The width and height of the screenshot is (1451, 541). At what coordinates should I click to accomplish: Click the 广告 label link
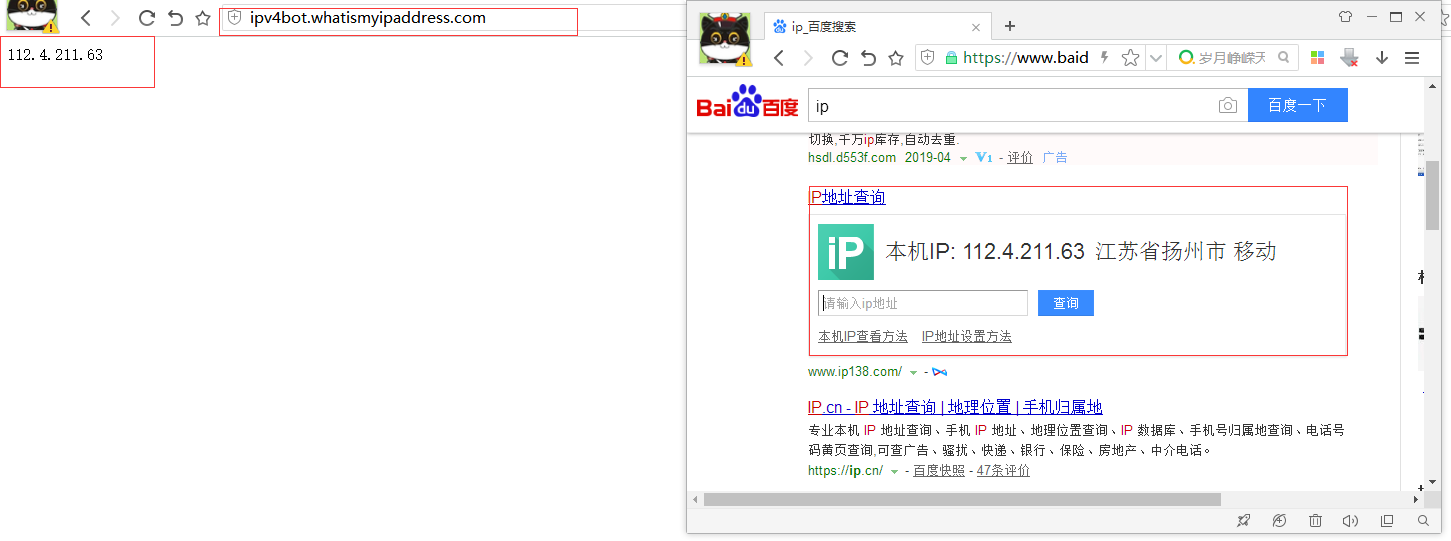pos(1055,157)
